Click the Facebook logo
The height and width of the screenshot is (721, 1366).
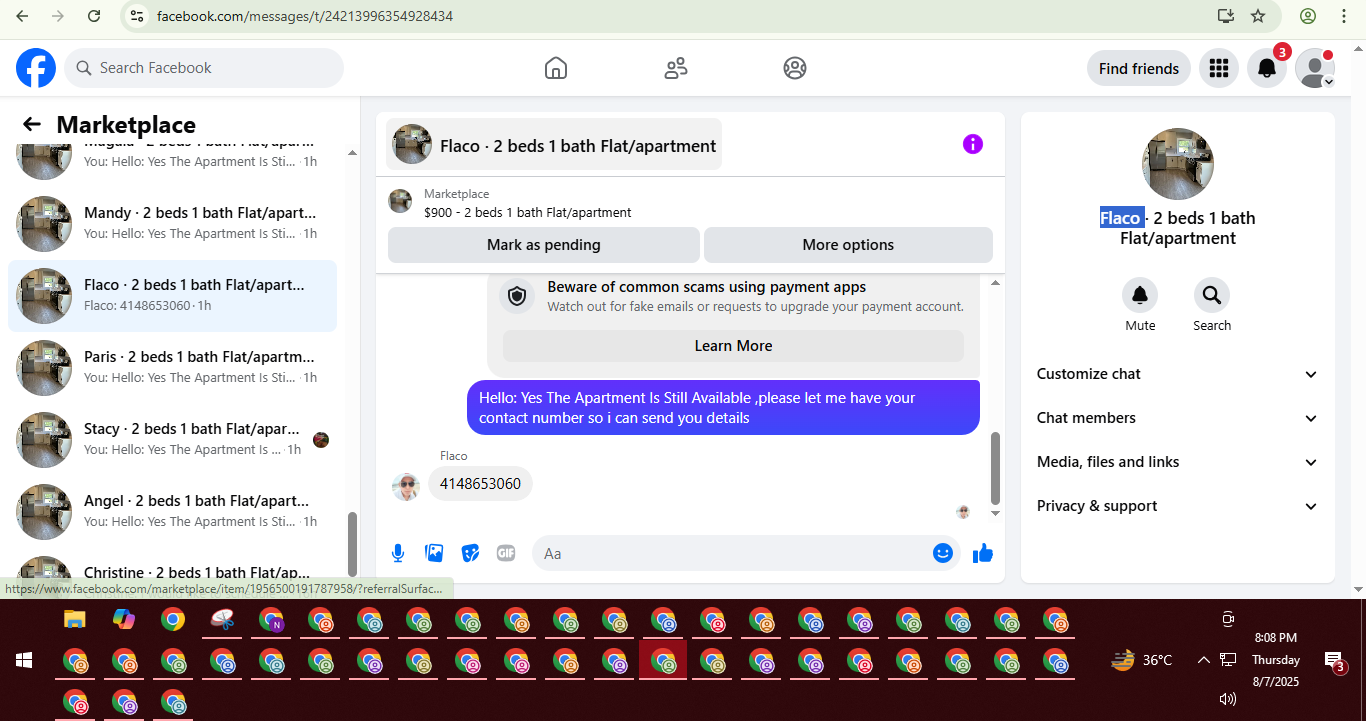coord(36,68)
